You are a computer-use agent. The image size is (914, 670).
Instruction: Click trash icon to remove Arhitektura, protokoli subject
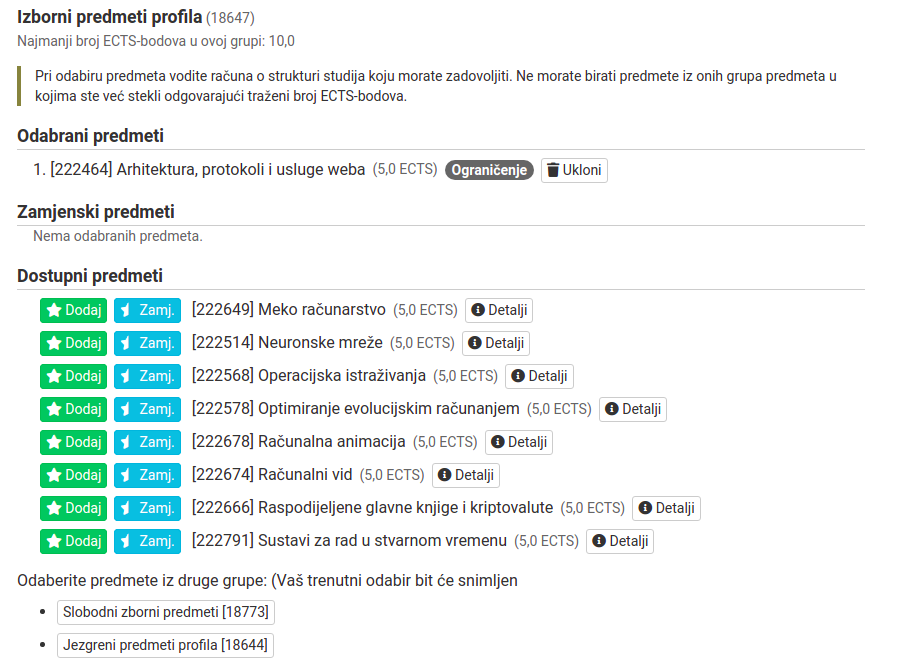(574, 170)
